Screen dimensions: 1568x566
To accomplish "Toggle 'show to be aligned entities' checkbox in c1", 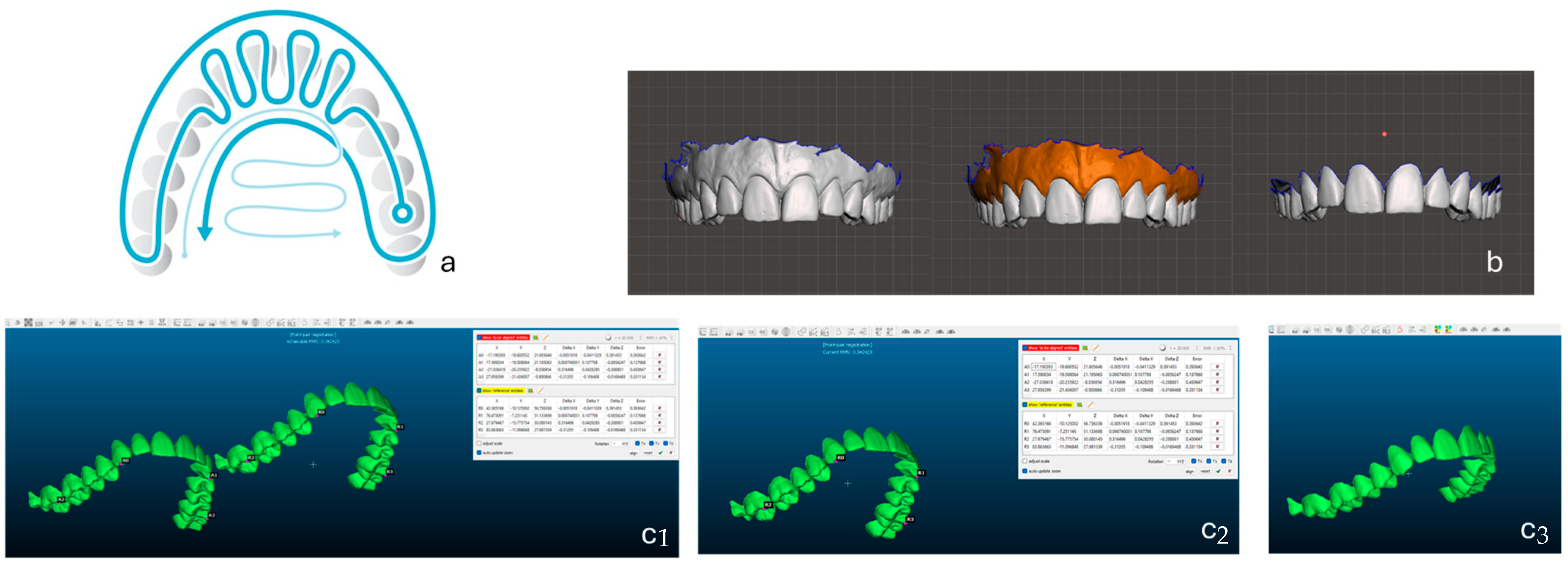I will (480, 337).
